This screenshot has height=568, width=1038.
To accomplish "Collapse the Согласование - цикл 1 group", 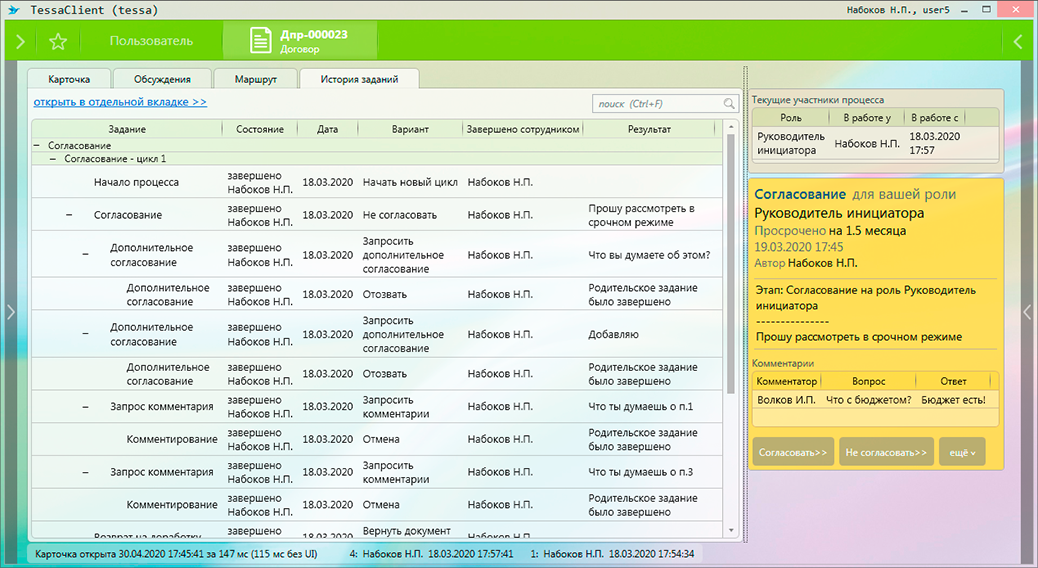I will [x=53, y=159].
